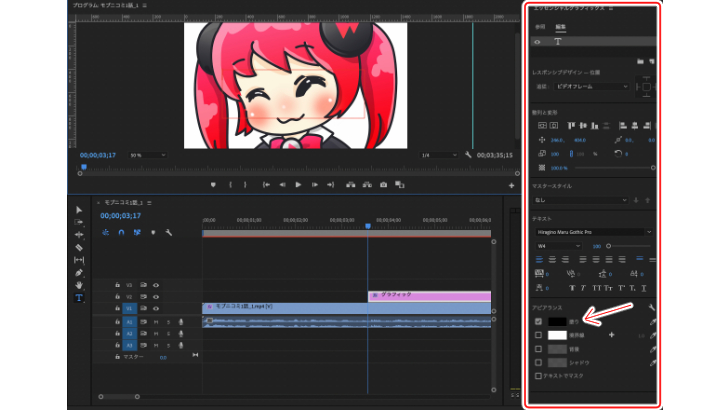
Task: Go to Out point in monitor
Action: pos(331,185)
